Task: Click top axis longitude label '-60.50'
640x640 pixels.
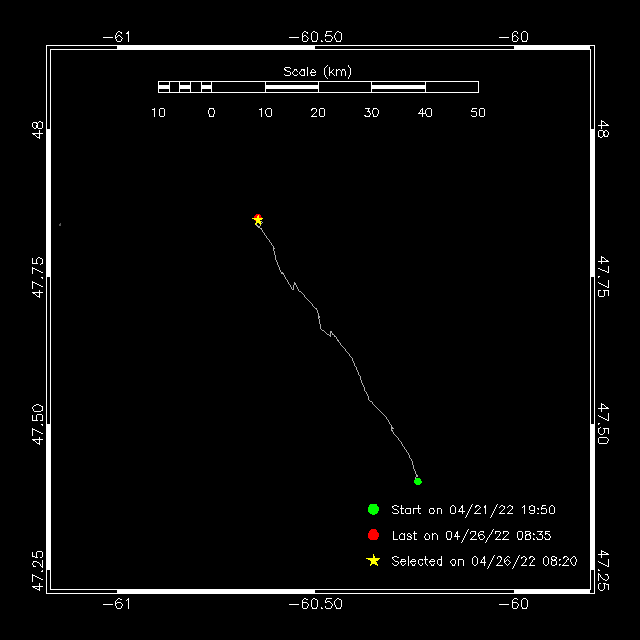Action: coord(316,37)
